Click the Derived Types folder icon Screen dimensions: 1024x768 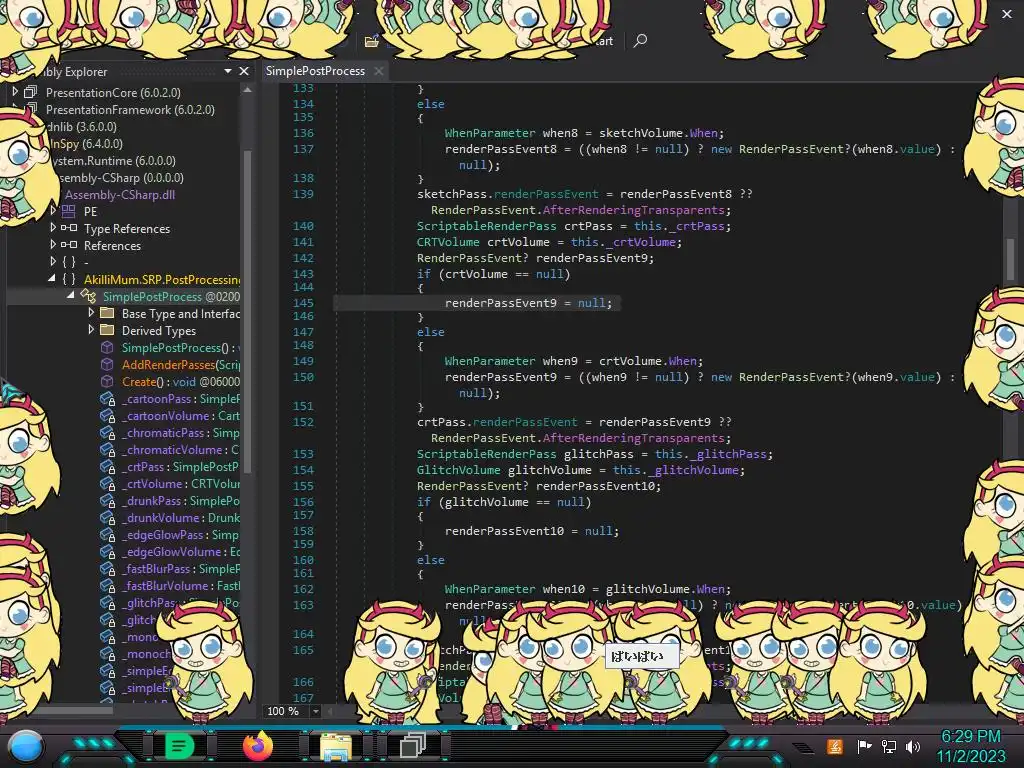click(x=107, y=330)
